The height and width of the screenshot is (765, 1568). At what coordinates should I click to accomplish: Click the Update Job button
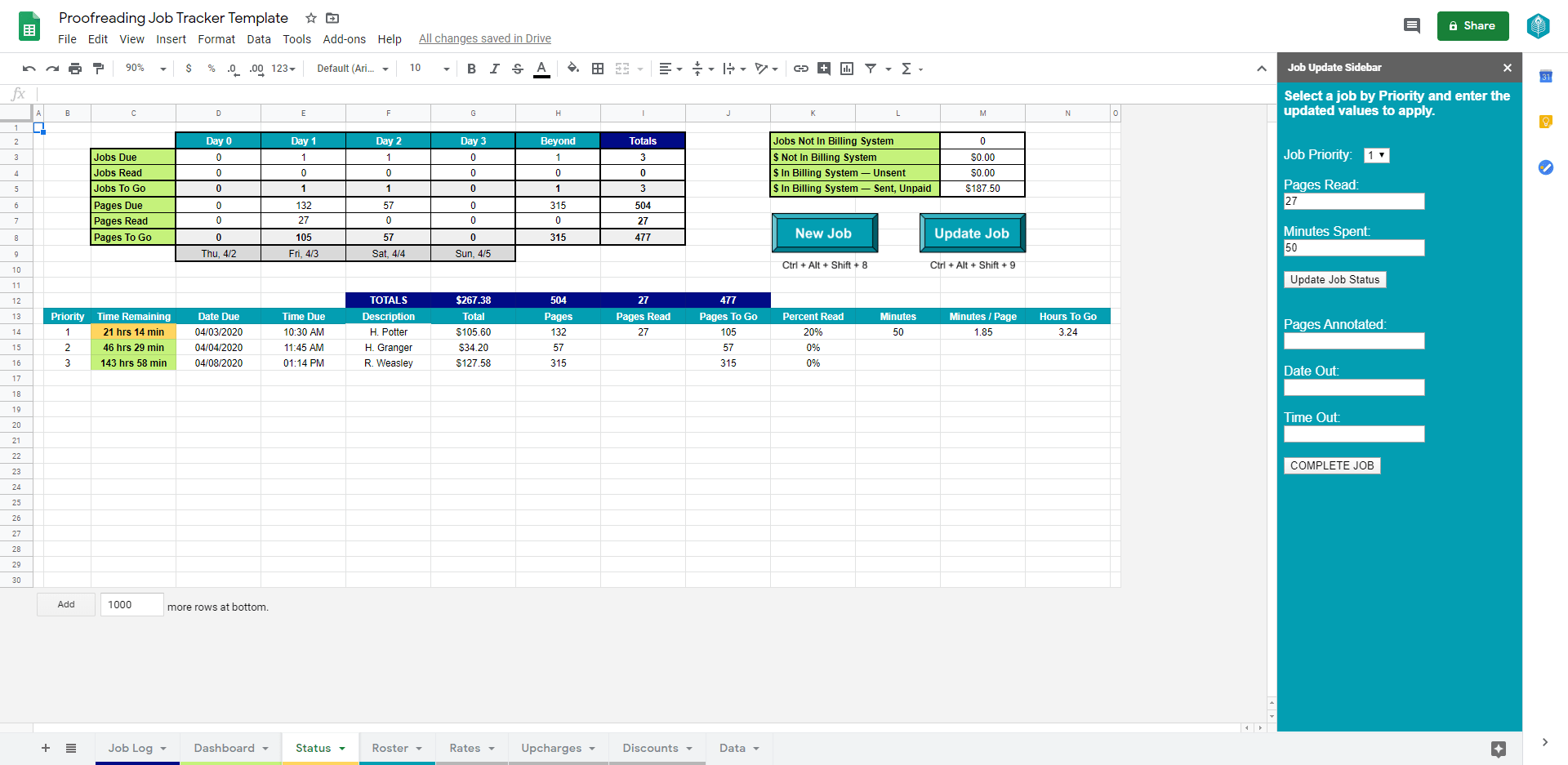coord(972,234)
